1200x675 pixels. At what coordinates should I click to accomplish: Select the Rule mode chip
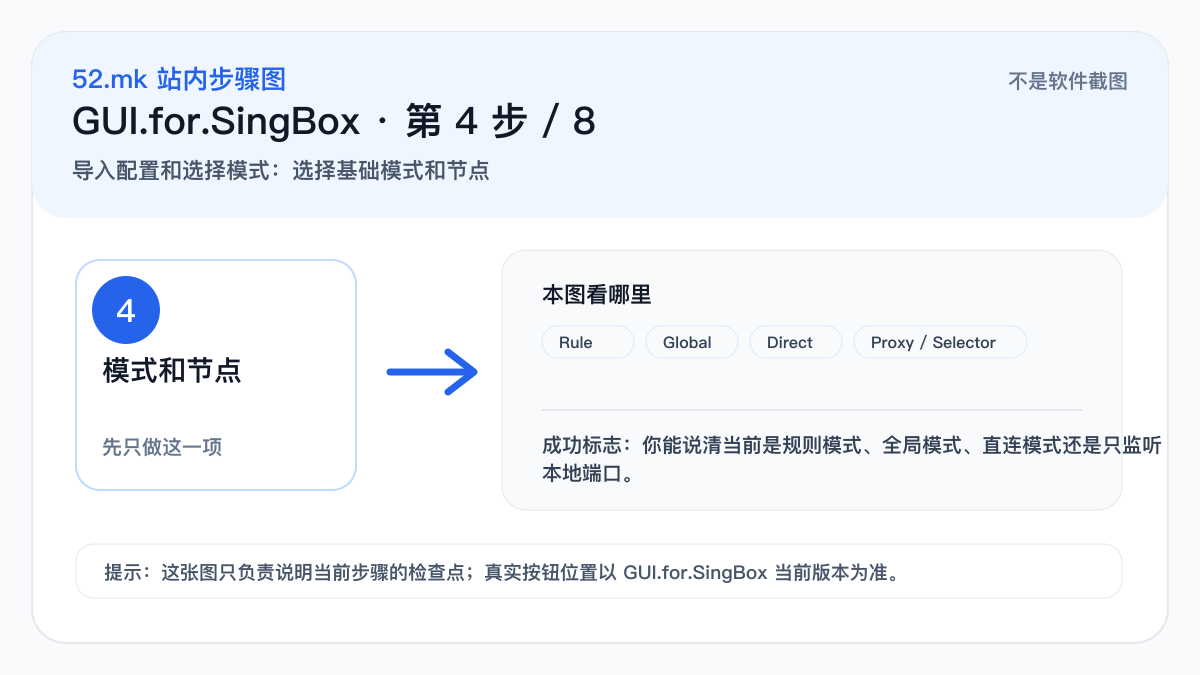coord(588,342)
